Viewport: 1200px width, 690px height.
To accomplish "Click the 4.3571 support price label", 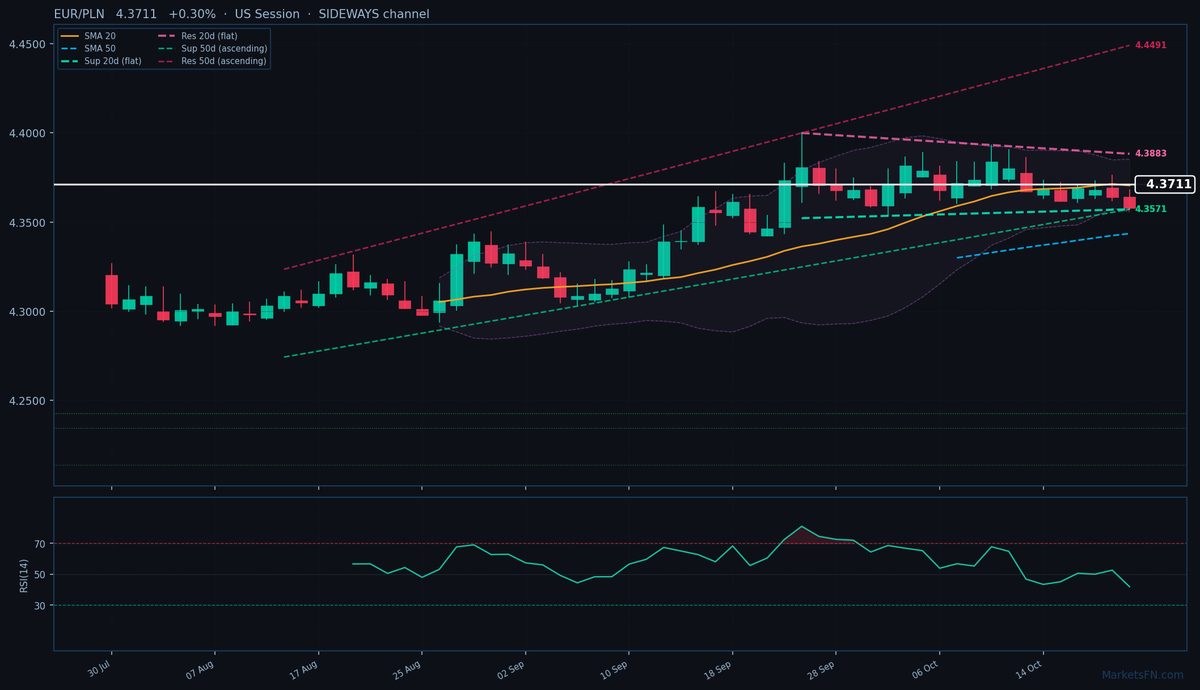I will click(1151, 208).
